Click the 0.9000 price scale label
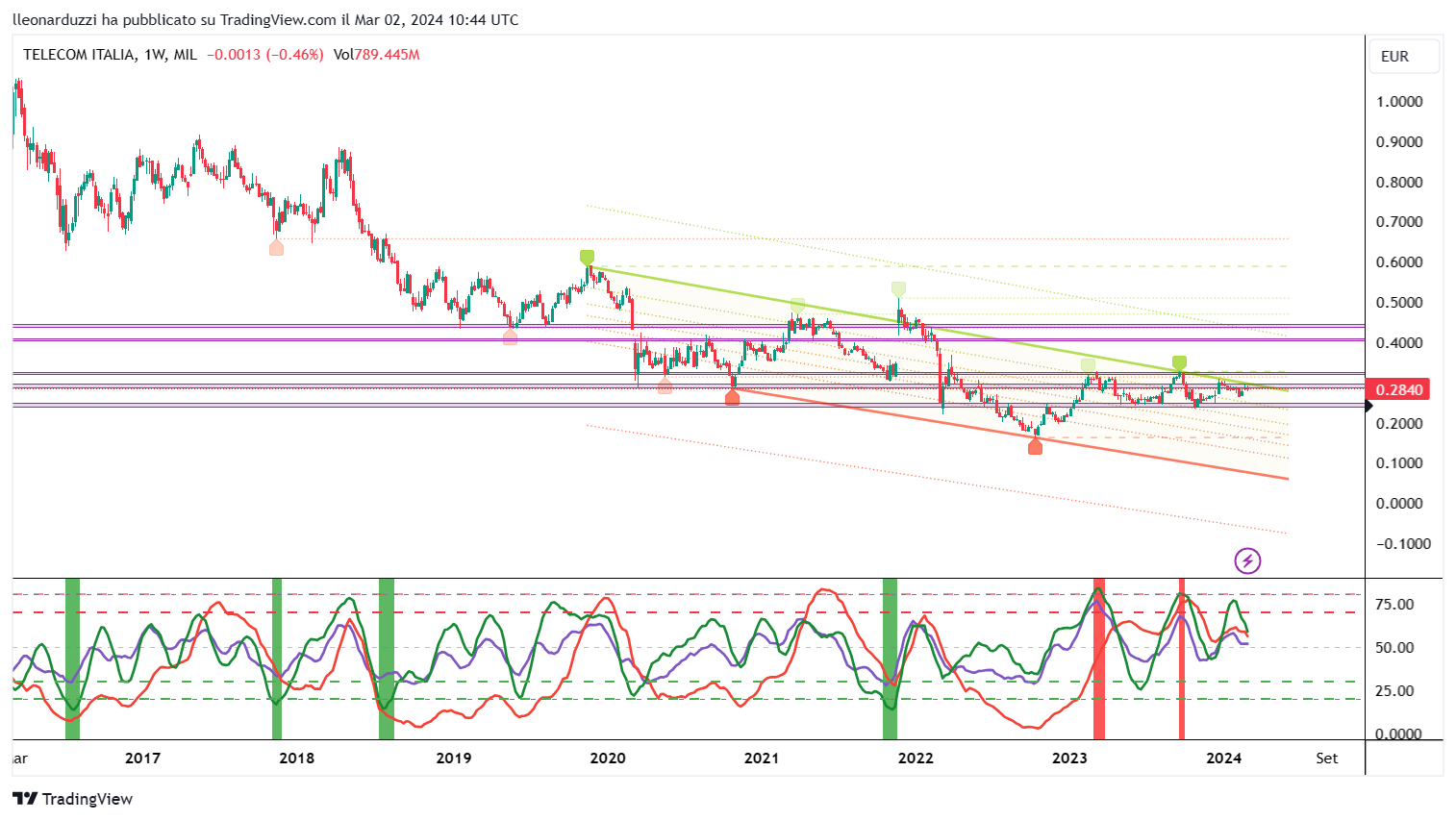Viewport: 1456px width, 821px height. point(1399,142)
